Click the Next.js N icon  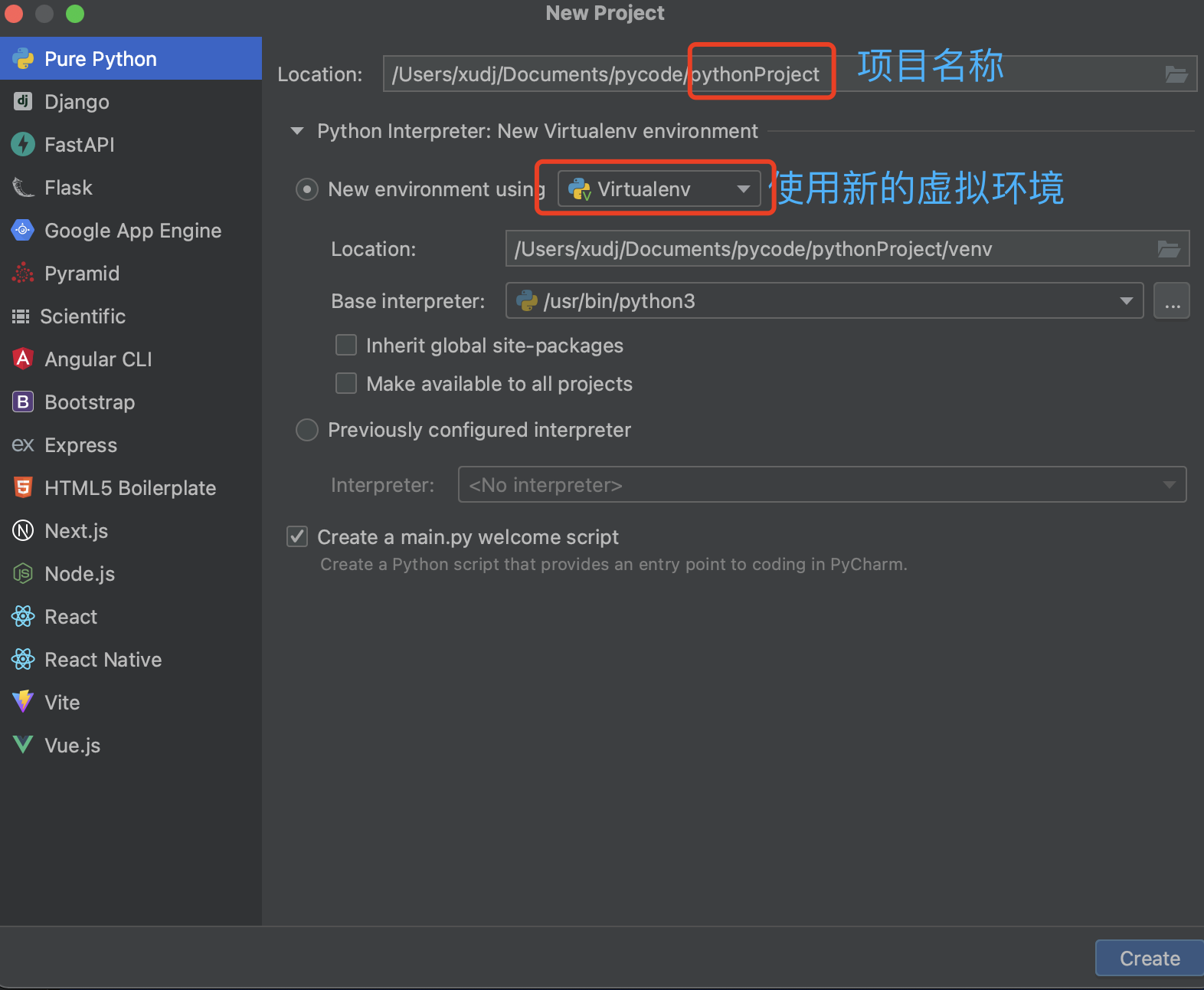23,530
